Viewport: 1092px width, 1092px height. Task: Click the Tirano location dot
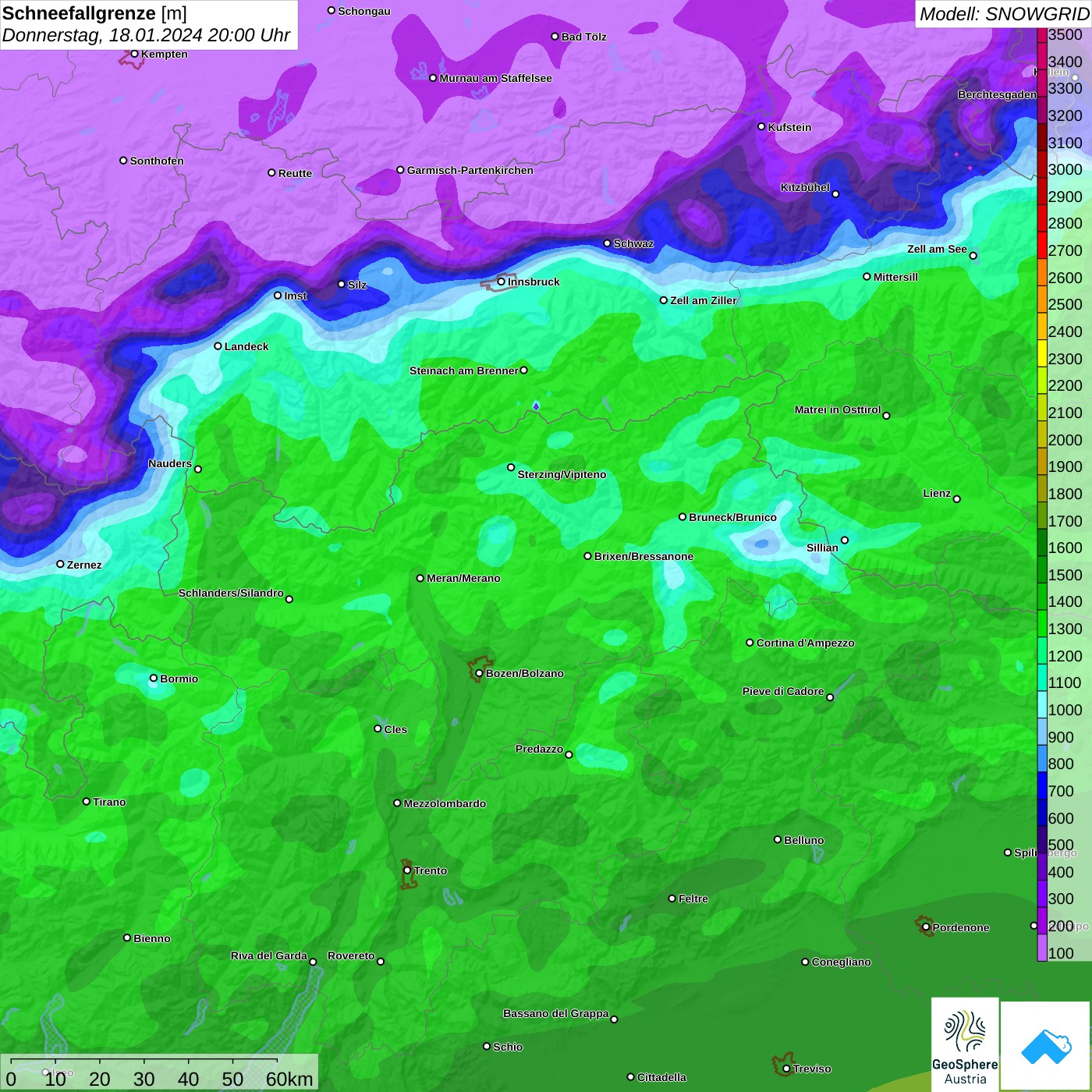(87, 801)
